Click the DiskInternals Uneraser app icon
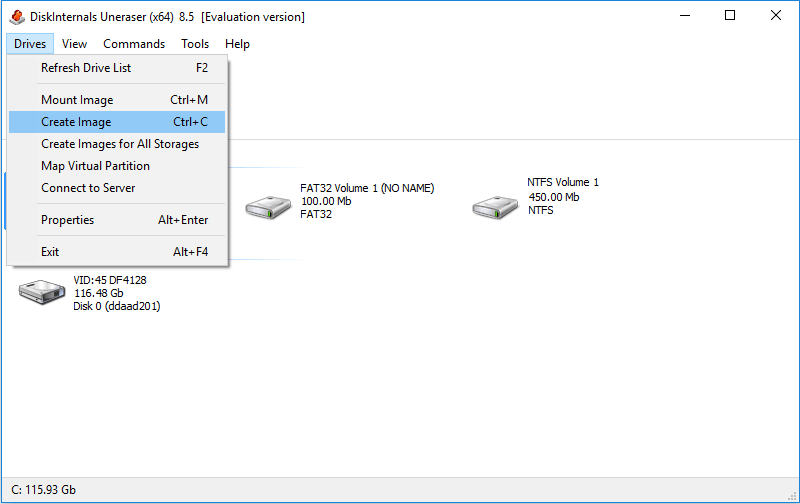This screenshot has width=800, height=504. point(17,17)
